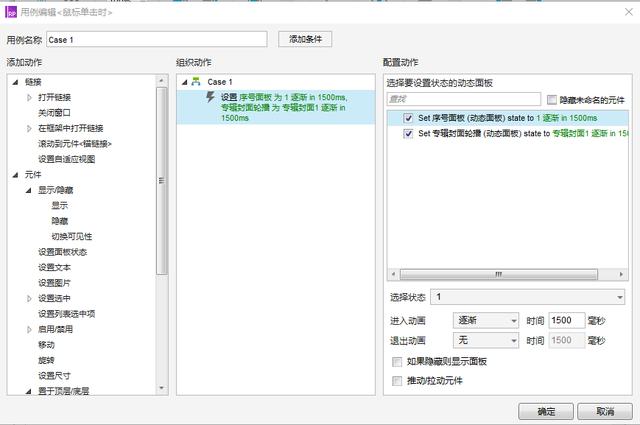This screenshot has width=640, height=425.
Task: Enable the 如果隐藏则显示面板 checkbox
Action: 397,362
